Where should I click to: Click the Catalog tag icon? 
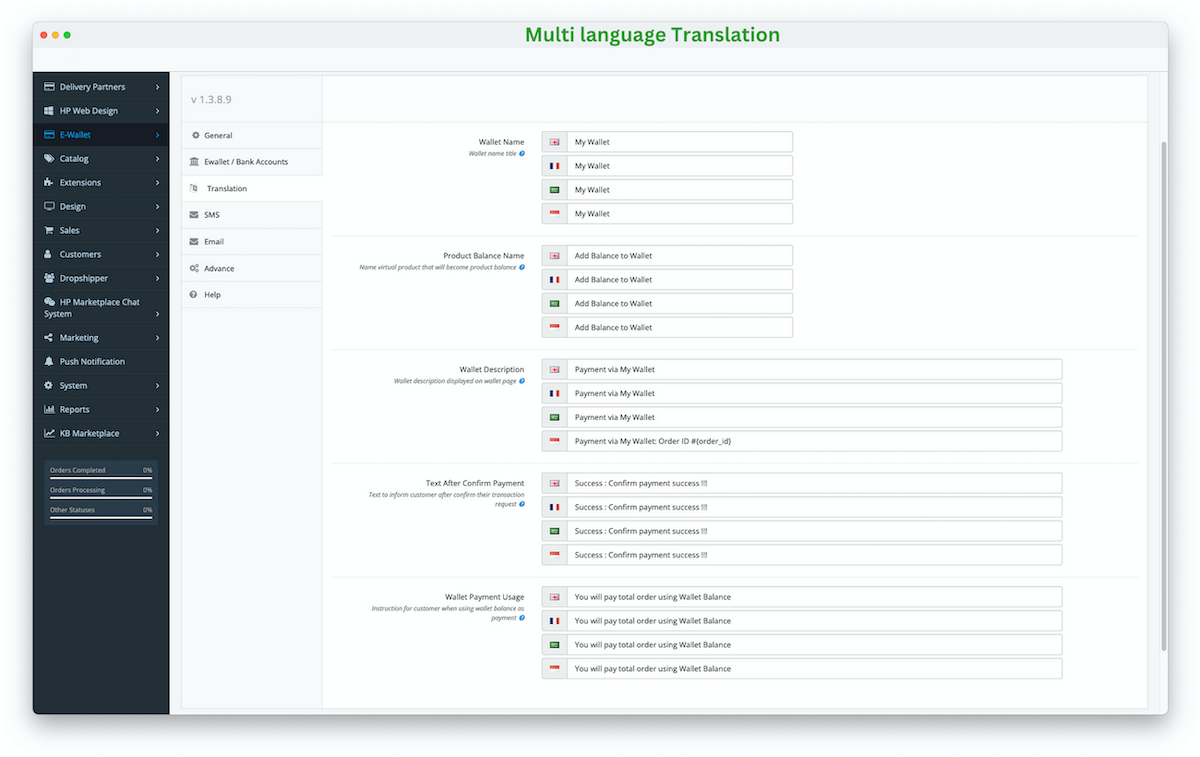point(48,158)
